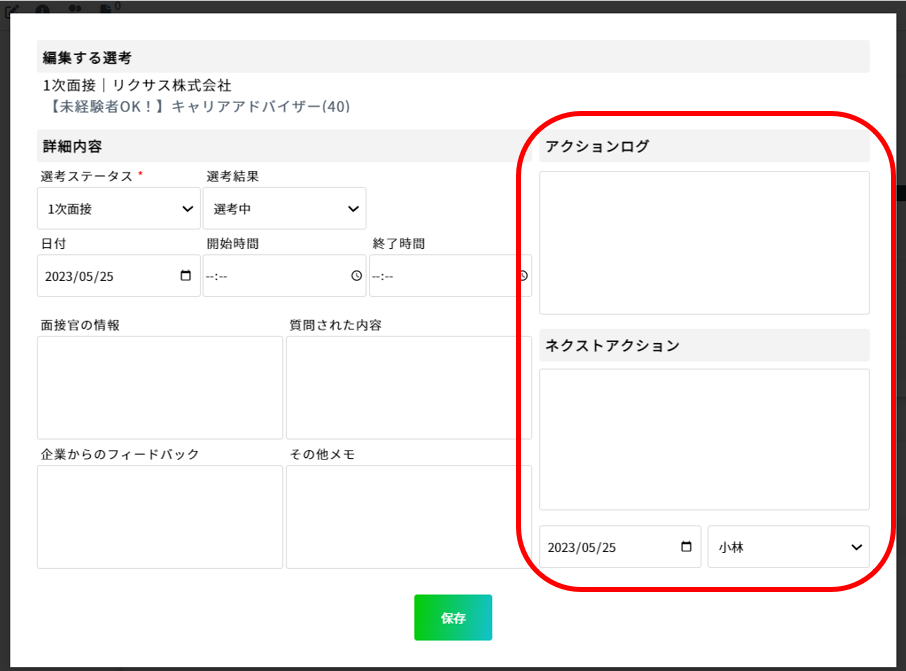
Task: Focus the アクションログ text area
Action: 704,243
